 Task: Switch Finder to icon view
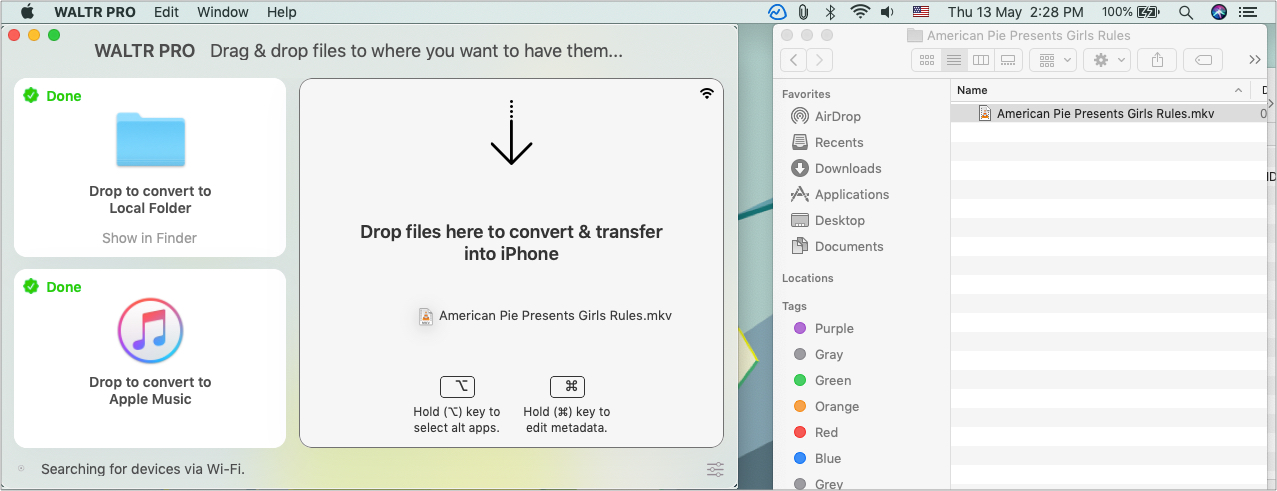click(926, 60)
